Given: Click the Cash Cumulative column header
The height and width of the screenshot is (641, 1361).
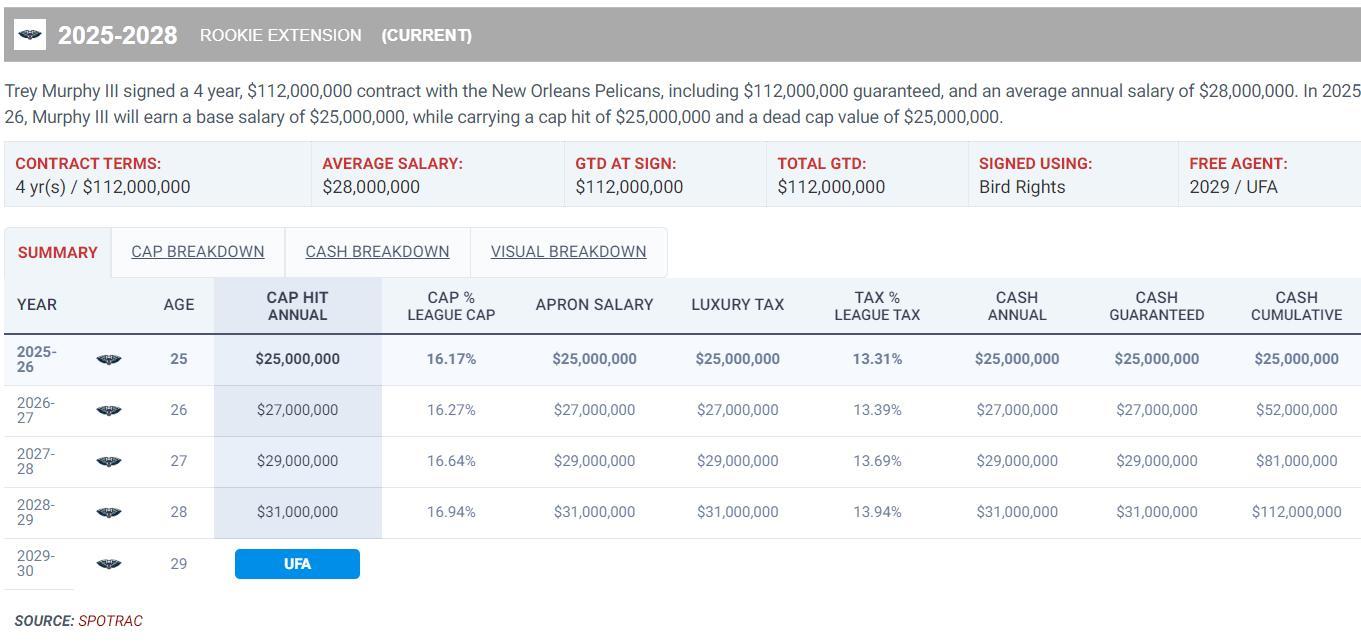Looking at the screenshot, I should click(1296, 306).
